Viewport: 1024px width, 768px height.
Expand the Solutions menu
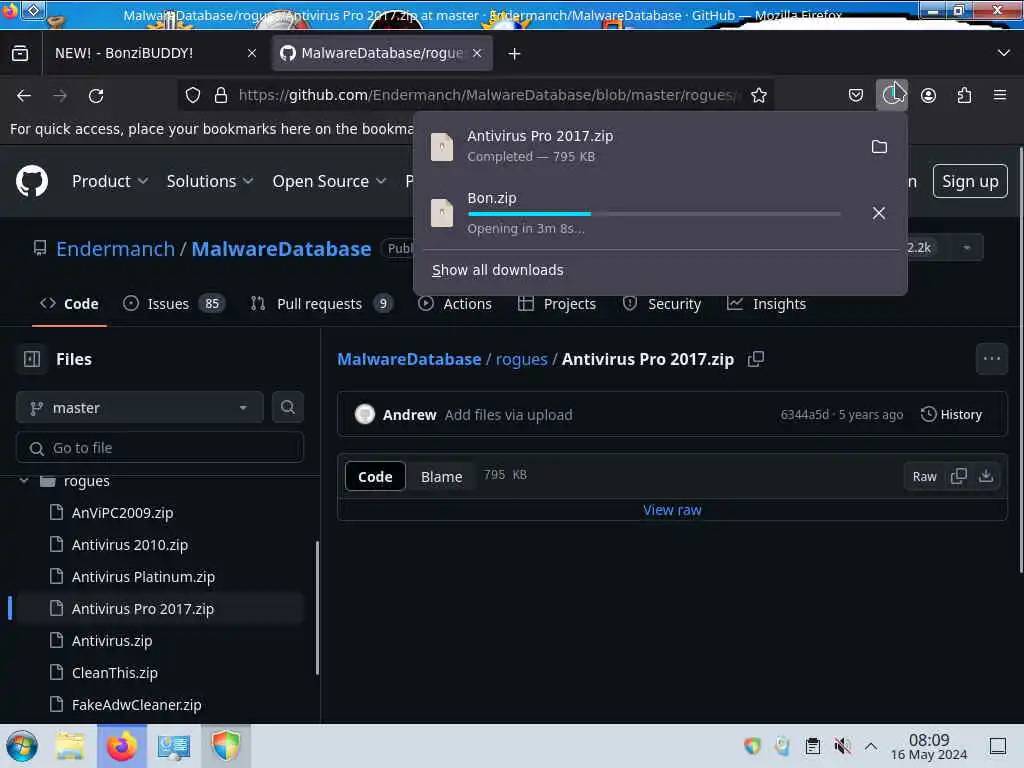click(210, 182)
